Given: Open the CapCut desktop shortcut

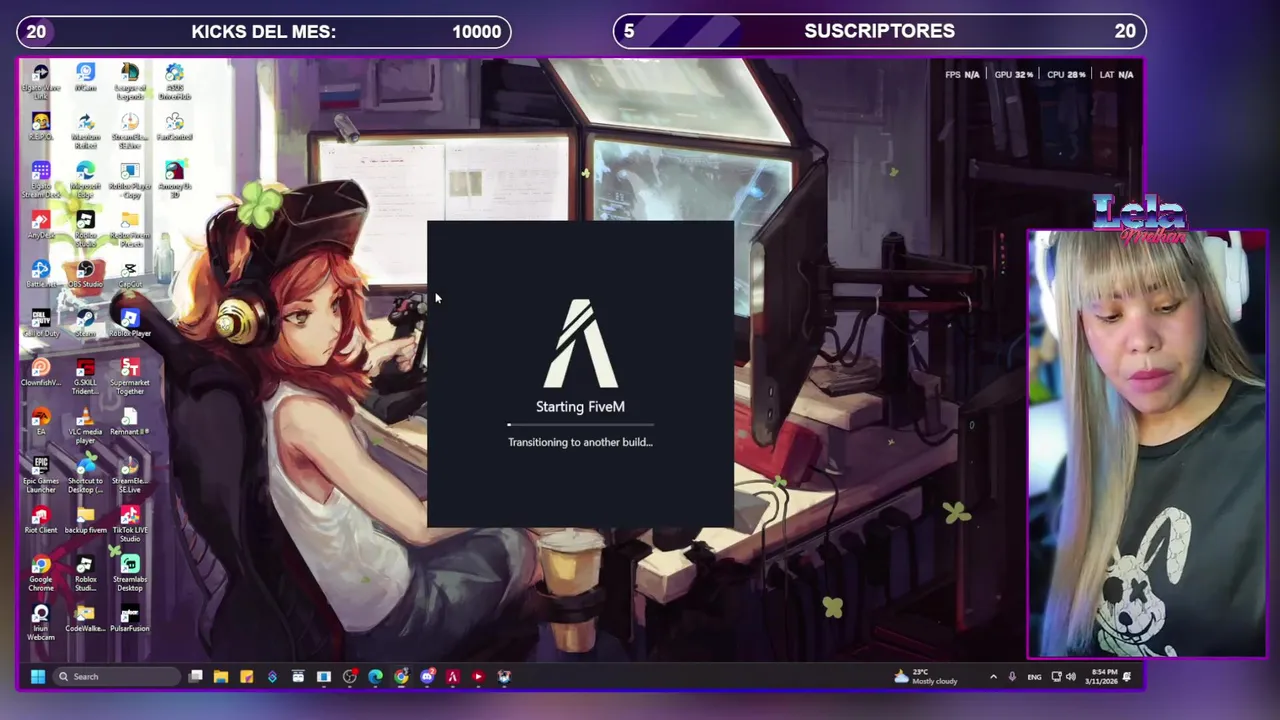Looking at the screenshot, I should click(130, 274).
